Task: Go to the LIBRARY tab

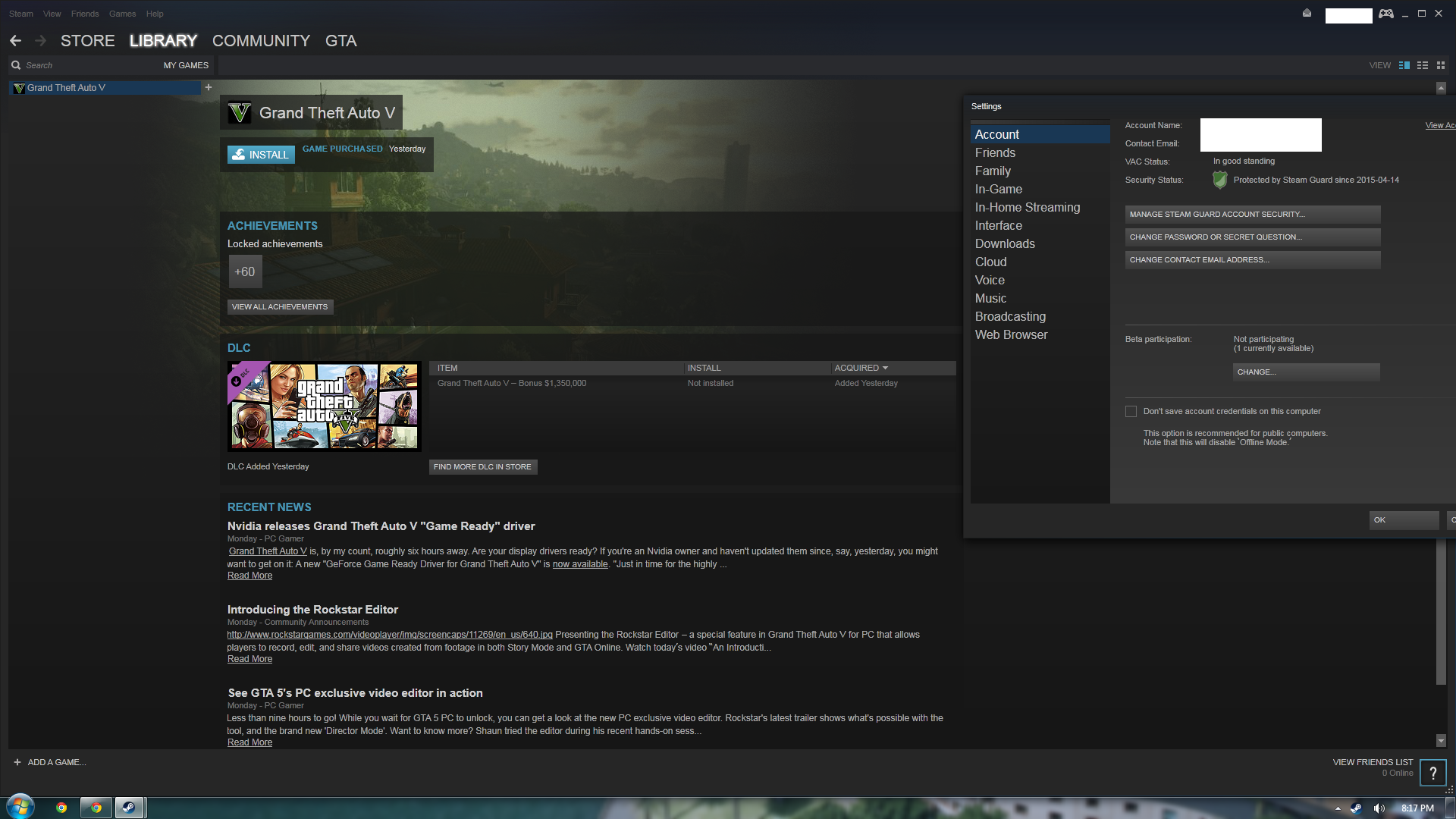Action: [163, 41]
